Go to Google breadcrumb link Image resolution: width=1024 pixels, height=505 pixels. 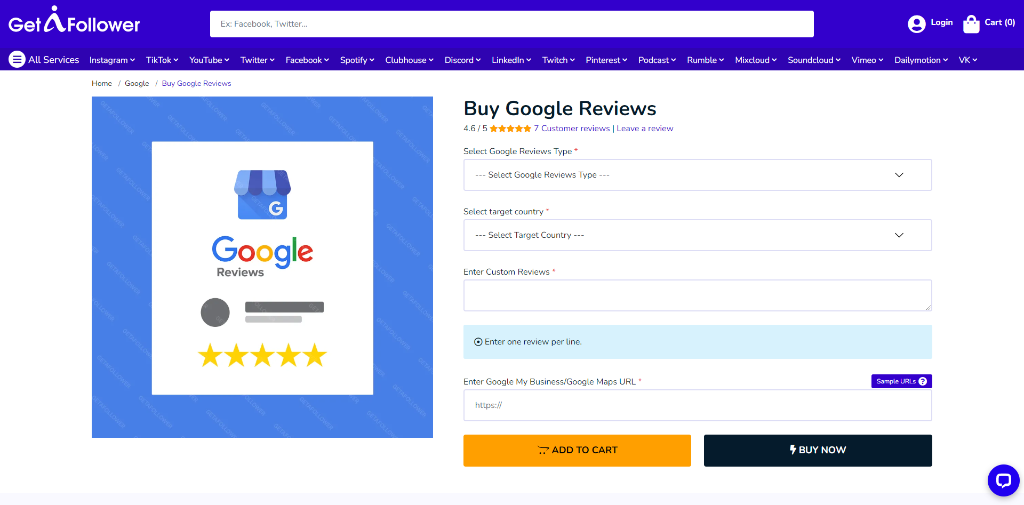tap(136, 84)
